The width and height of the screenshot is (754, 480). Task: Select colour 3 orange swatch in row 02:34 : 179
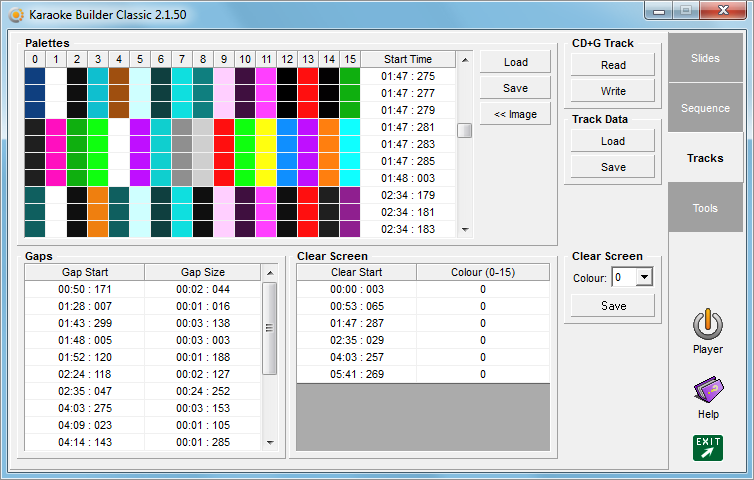[x=98, y=195]
